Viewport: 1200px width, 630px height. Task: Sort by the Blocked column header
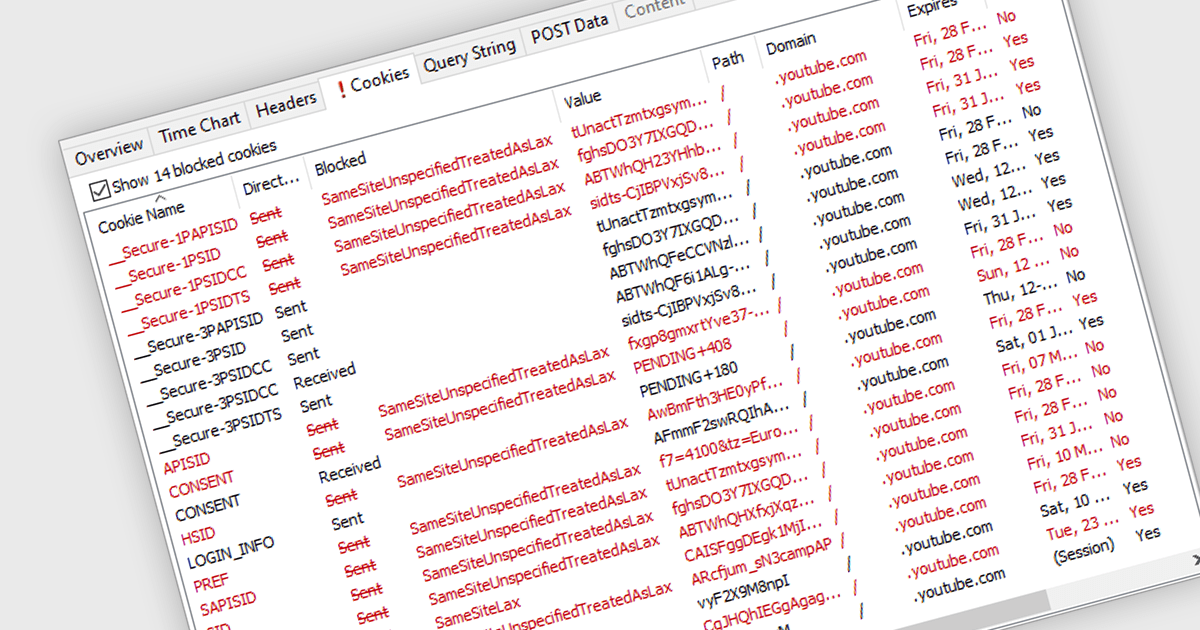[340, 165]
